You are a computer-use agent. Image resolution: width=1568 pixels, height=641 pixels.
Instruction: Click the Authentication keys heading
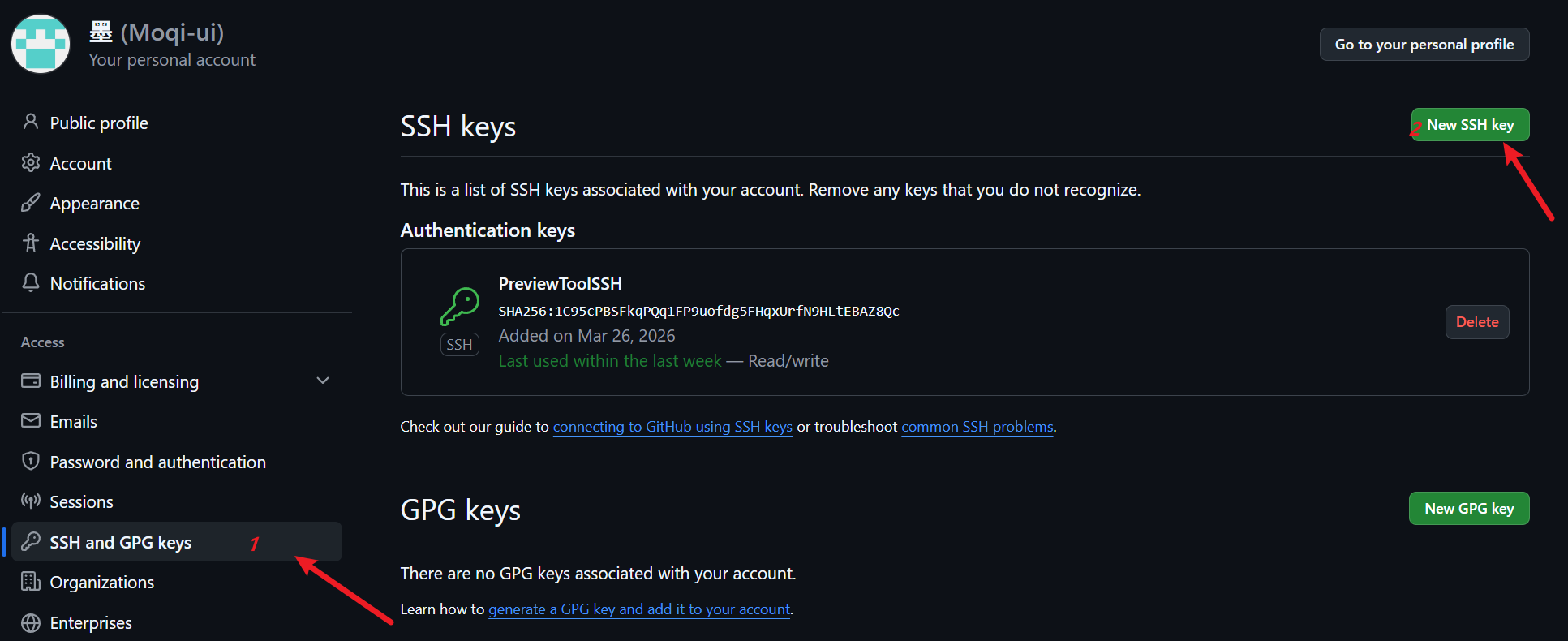point(488,230)
